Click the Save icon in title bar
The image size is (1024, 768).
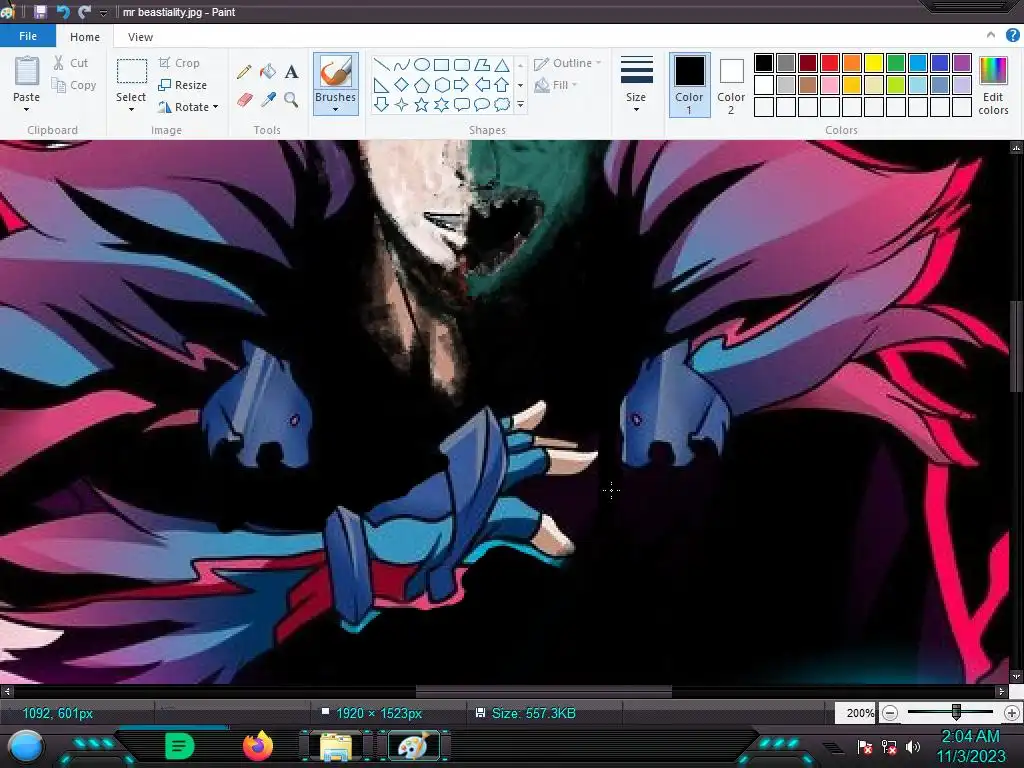(x=40, y=12)
